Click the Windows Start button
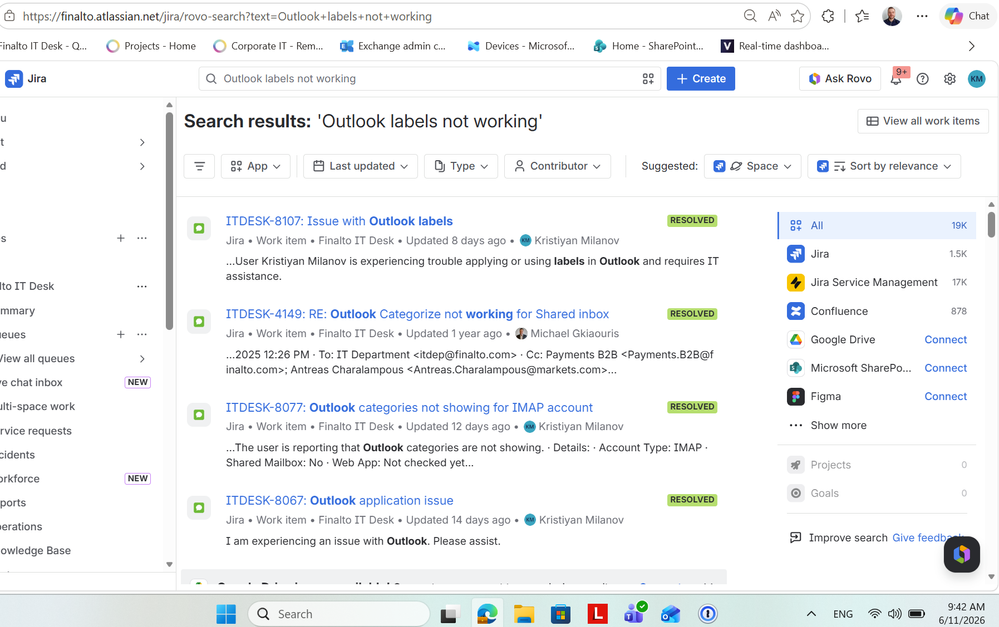The width and height of the screenshot is (999, 627). tap(226, 614)
